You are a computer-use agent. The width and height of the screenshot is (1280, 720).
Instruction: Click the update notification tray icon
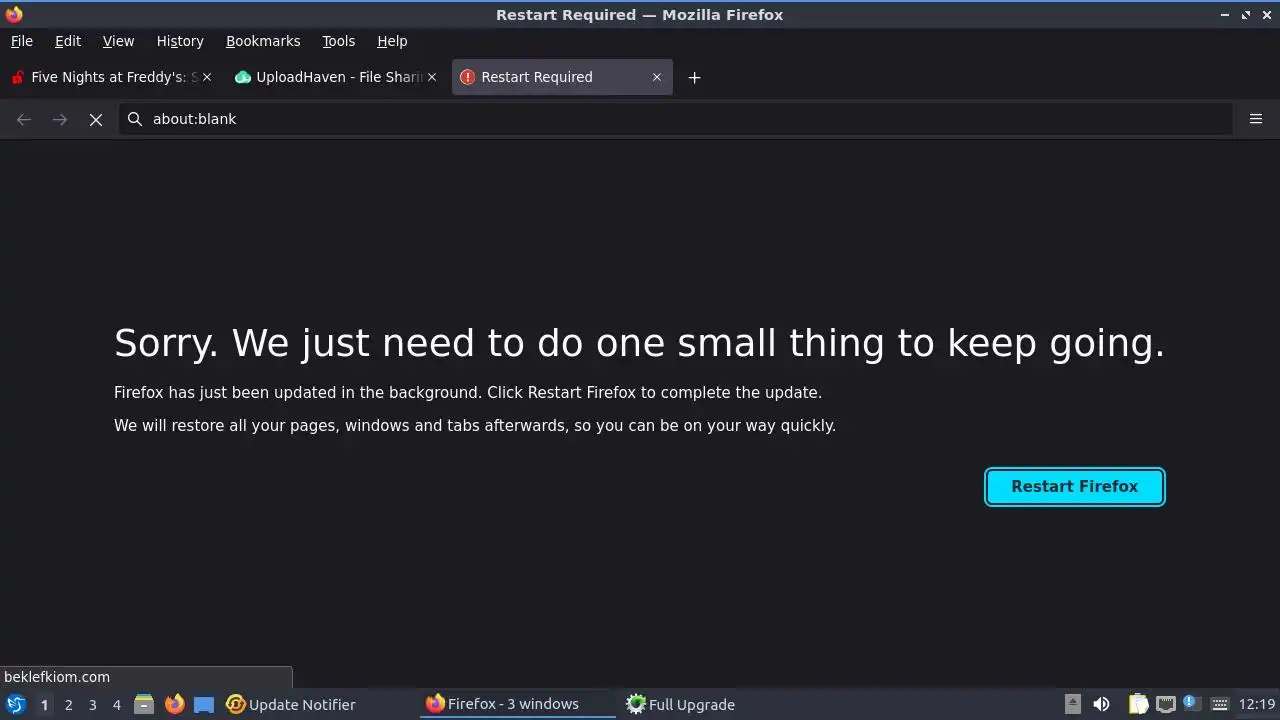point(1190,702)
